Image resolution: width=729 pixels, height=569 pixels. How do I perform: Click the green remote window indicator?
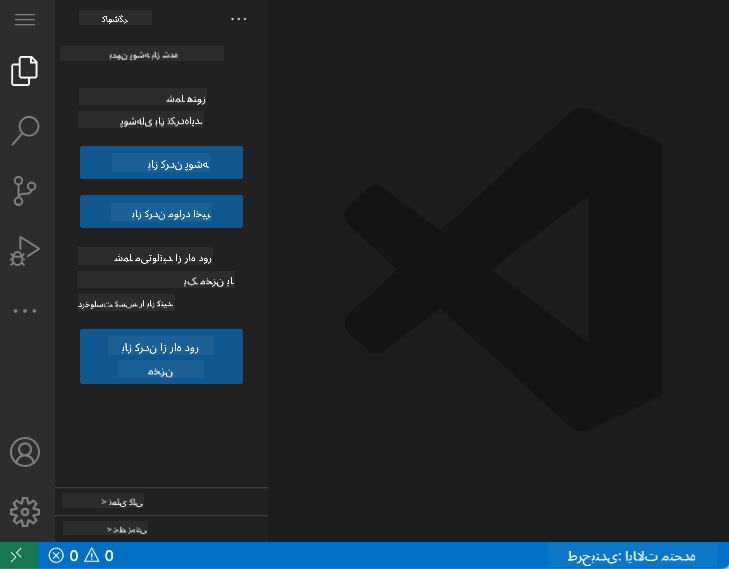tap(18, 556)
